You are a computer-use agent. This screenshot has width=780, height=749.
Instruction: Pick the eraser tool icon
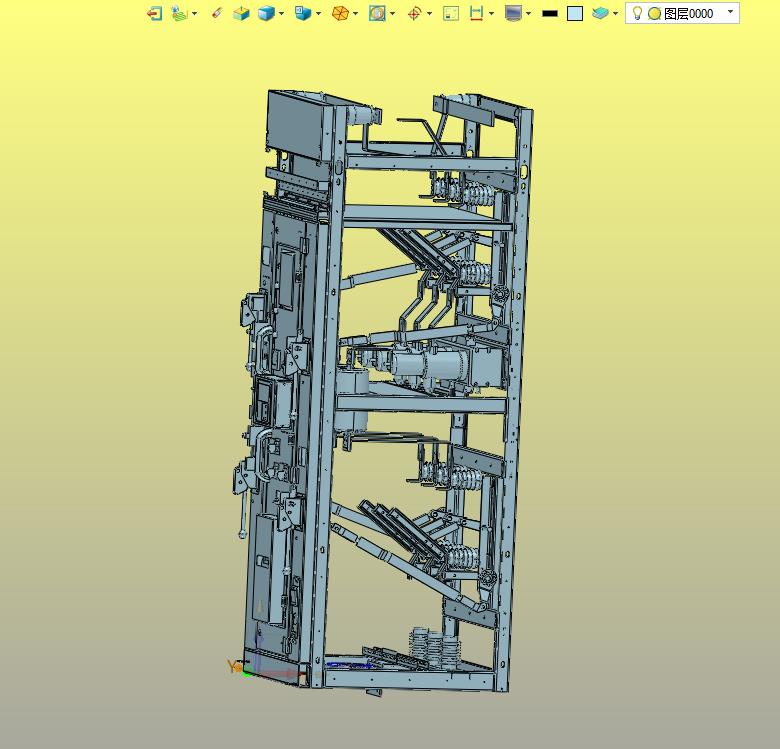click(x=217, y=13)
